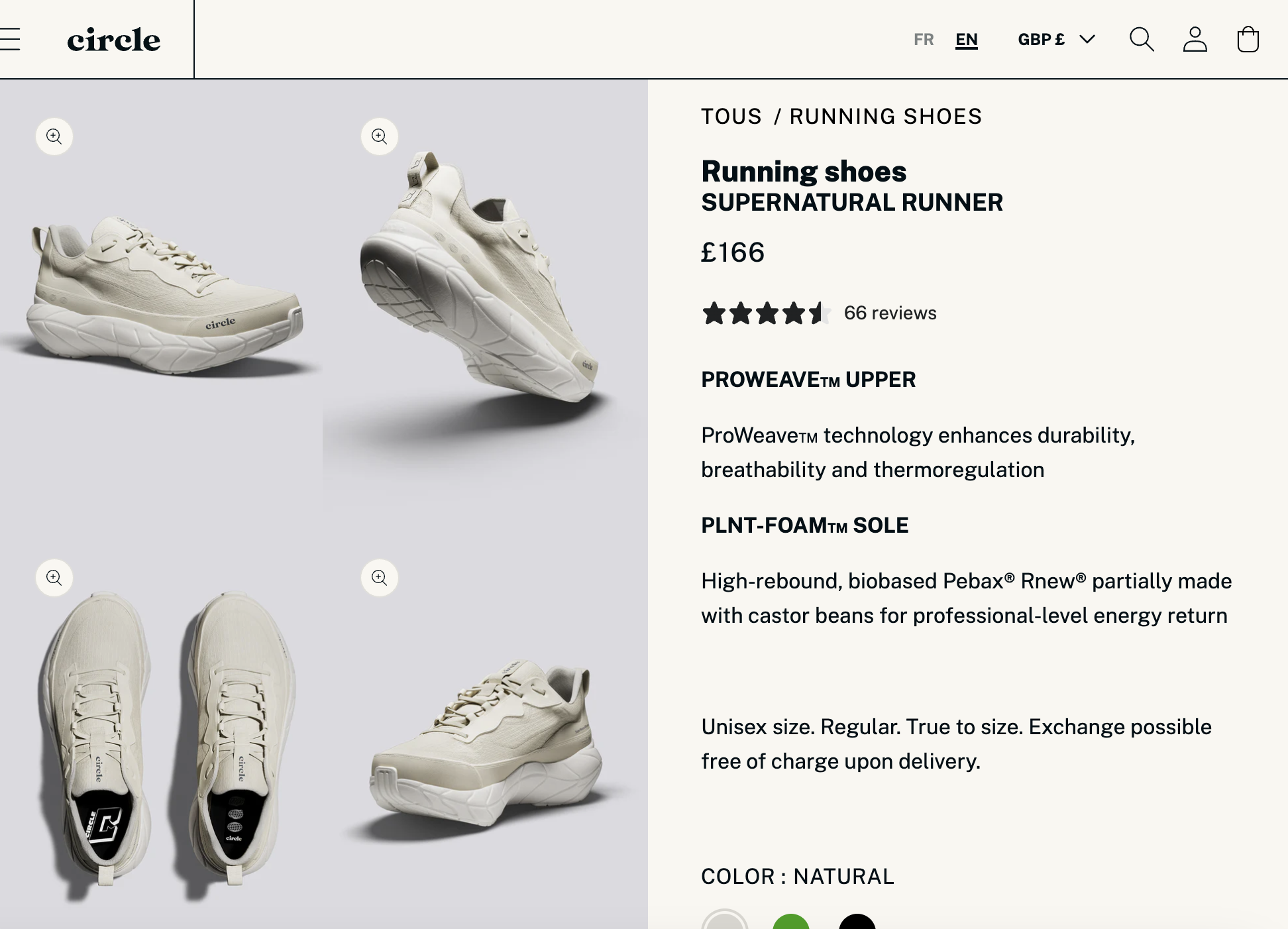1288x929 pixels.
Task: Select the green color swatch
Action: pos(791,922)
